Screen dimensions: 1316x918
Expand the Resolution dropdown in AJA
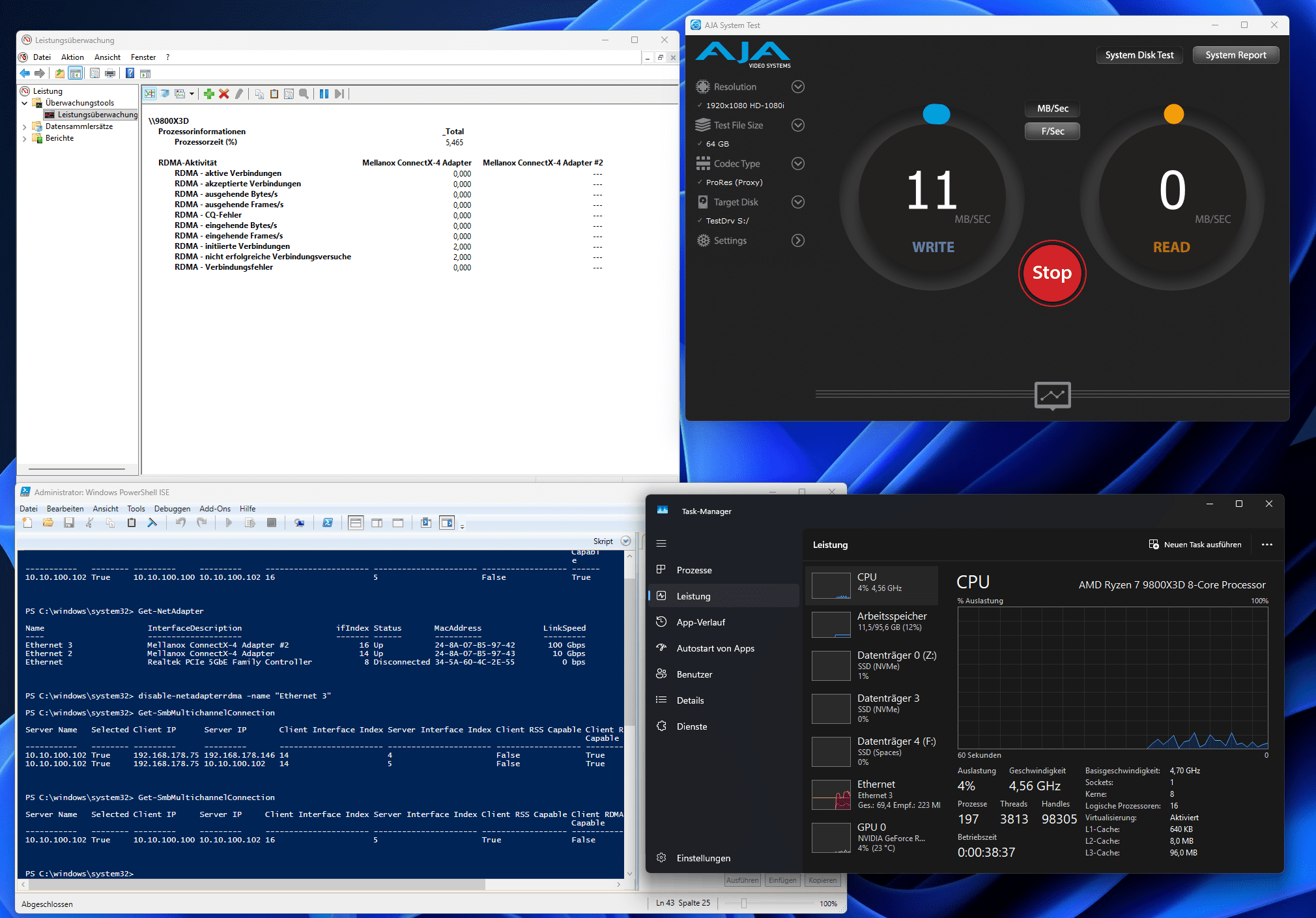click(x=797, y=87)
